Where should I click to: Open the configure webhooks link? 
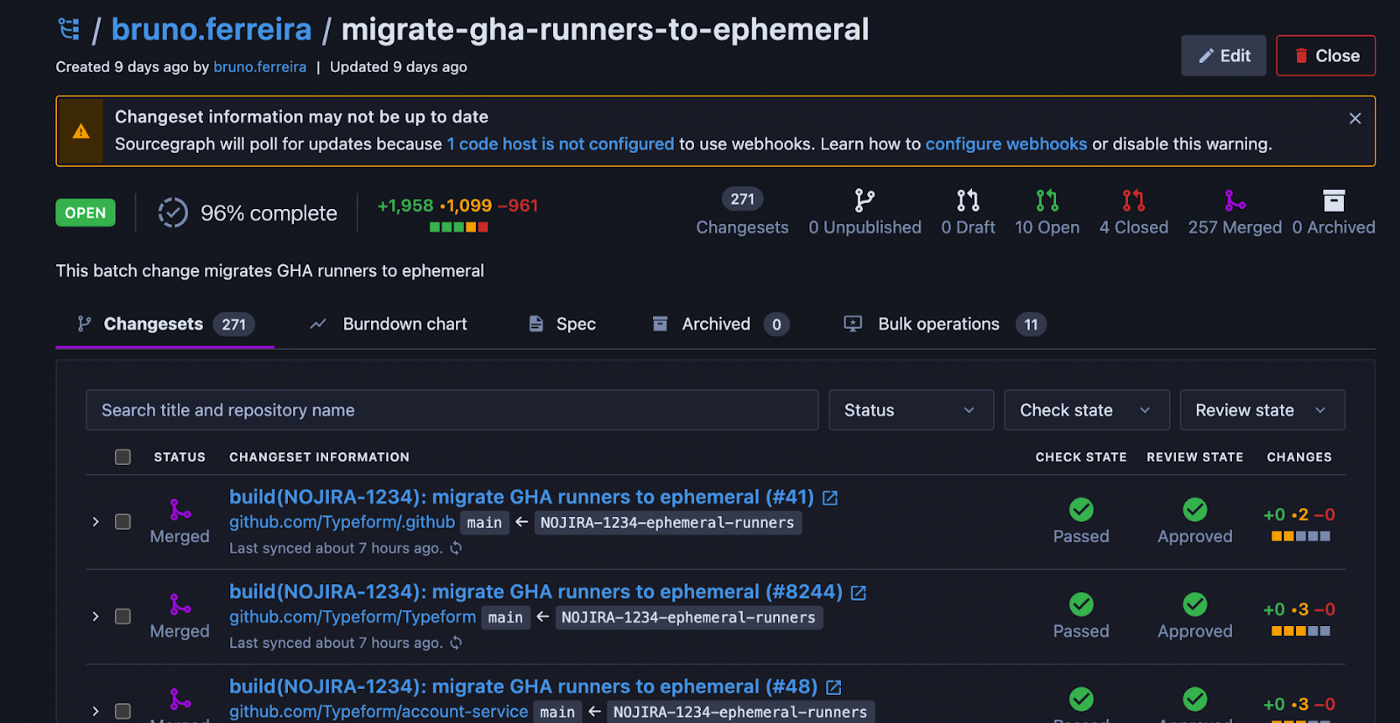coord(1006,144)
